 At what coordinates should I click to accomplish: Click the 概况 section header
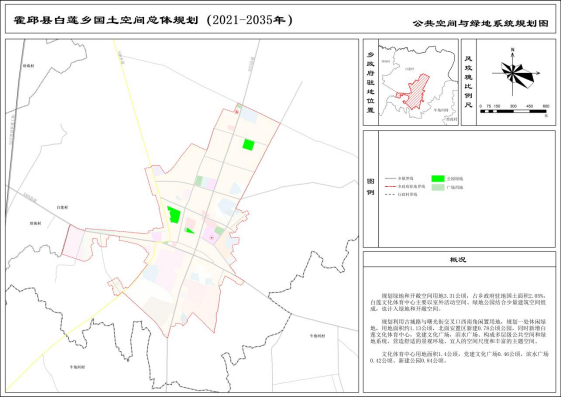click(458, 260)
